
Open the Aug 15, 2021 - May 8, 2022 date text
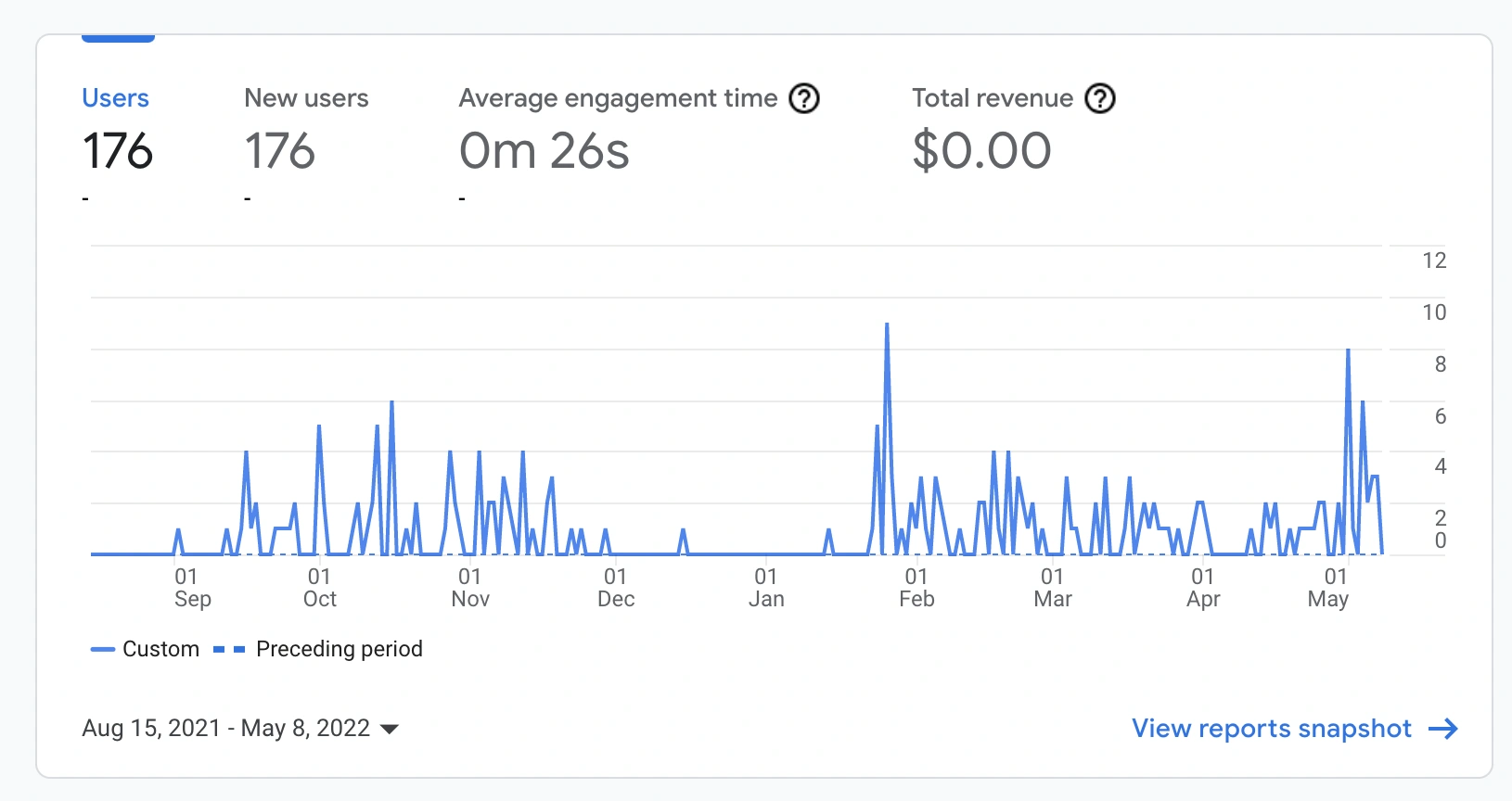(225, 729)
